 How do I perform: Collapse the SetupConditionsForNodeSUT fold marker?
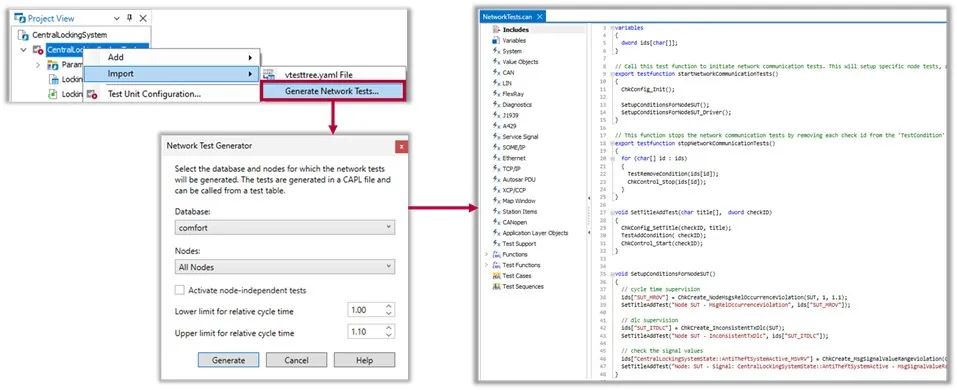[x=612, y=274]
